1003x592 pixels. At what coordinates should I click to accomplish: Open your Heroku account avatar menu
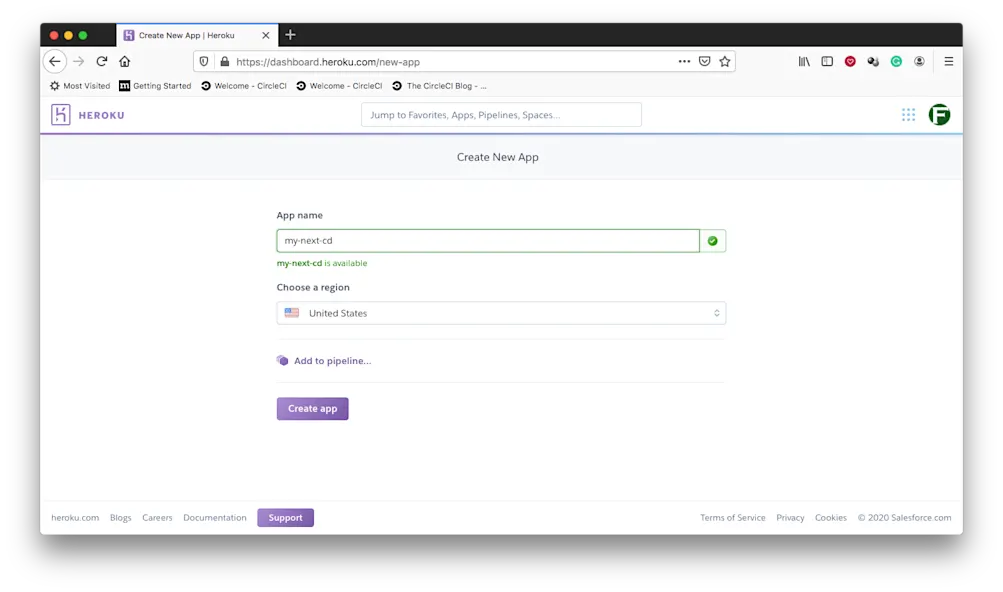(x=938, y=114)
